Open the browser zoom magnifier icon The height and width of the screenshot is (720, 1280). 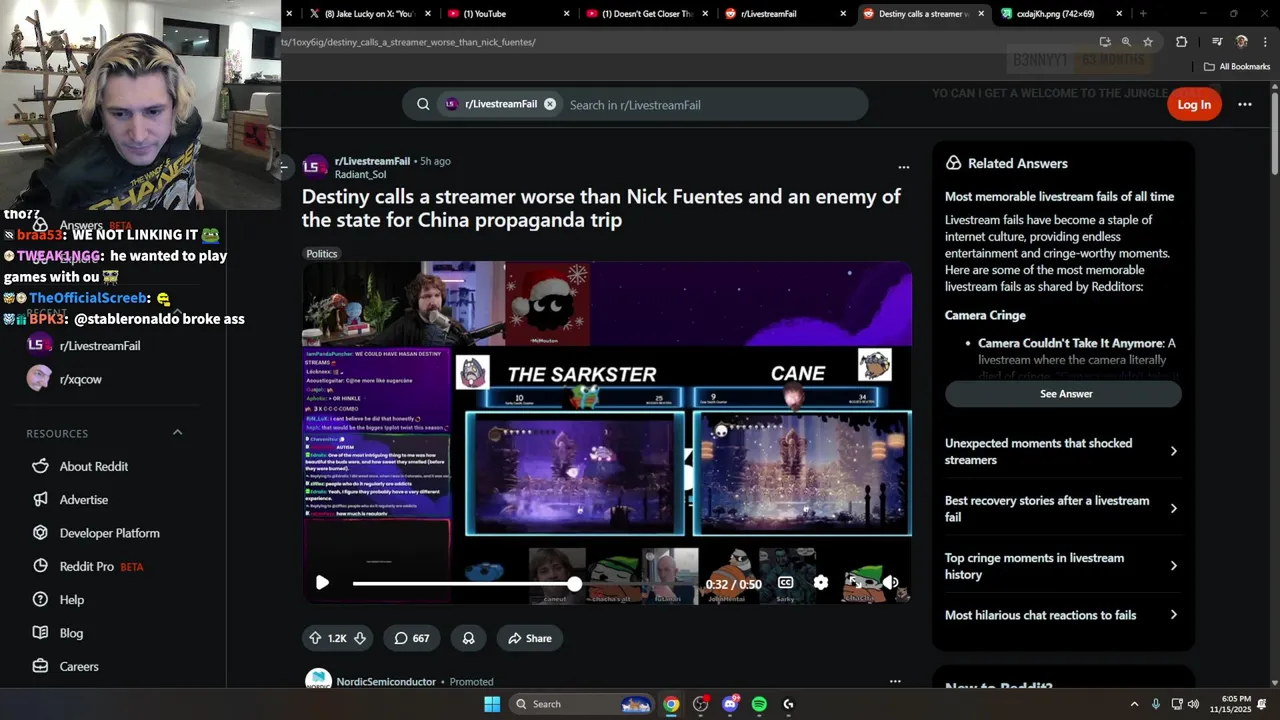coord(1126,42)
